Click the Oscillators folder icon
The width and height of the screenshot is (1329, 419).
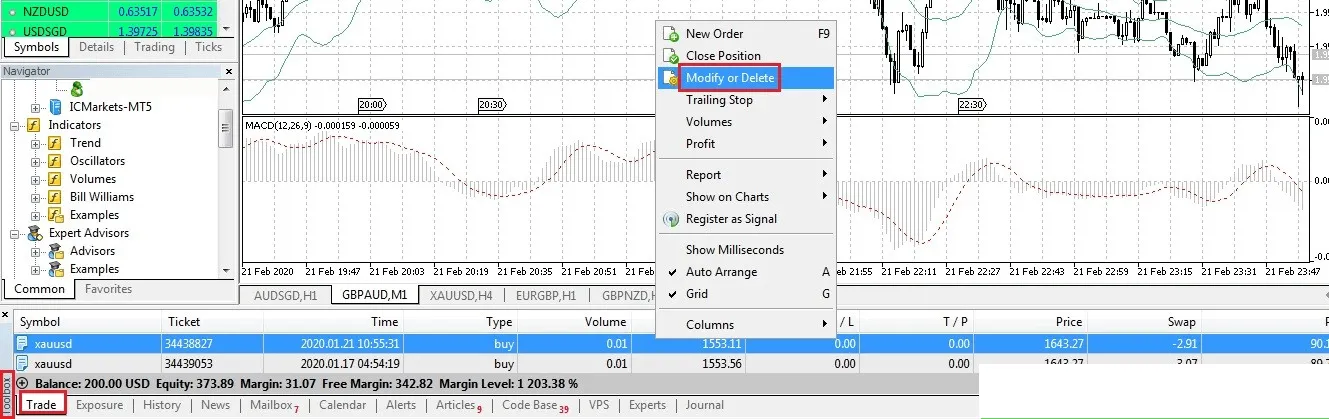(x=55, y=161)
